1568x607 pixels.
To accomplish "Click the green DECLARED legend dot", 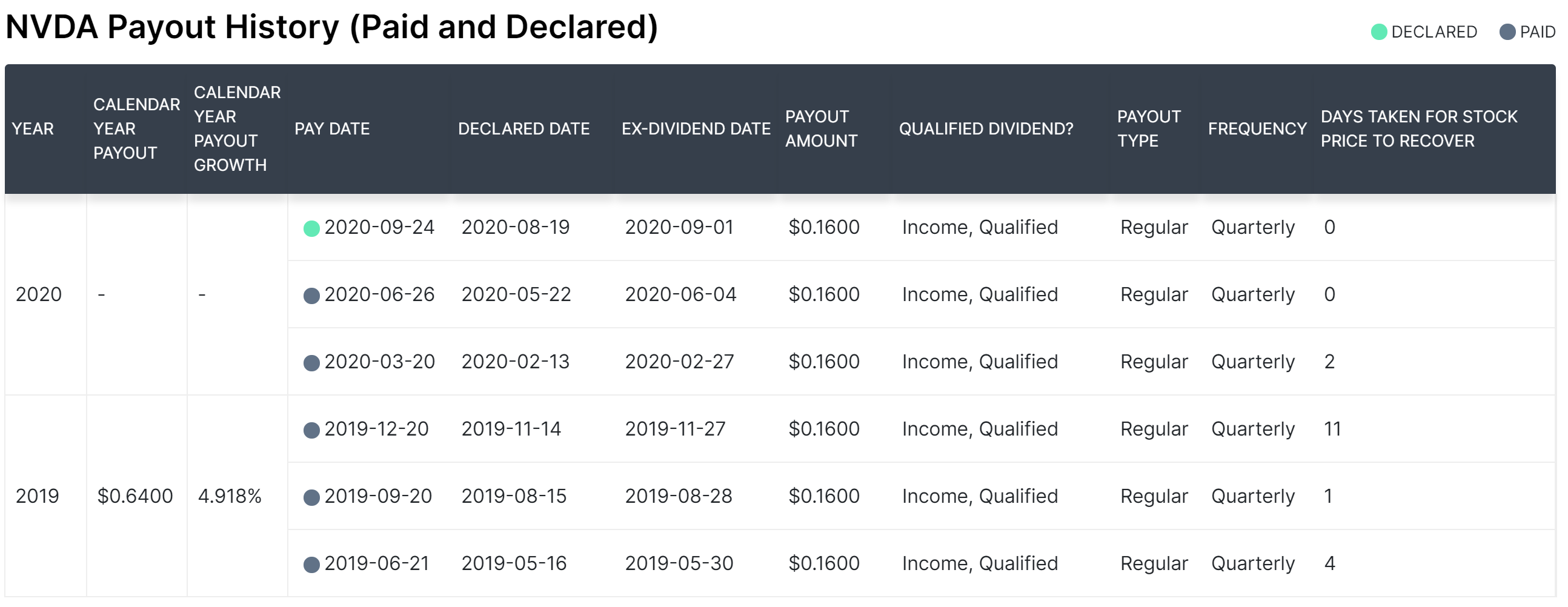I will (1379, 32).
